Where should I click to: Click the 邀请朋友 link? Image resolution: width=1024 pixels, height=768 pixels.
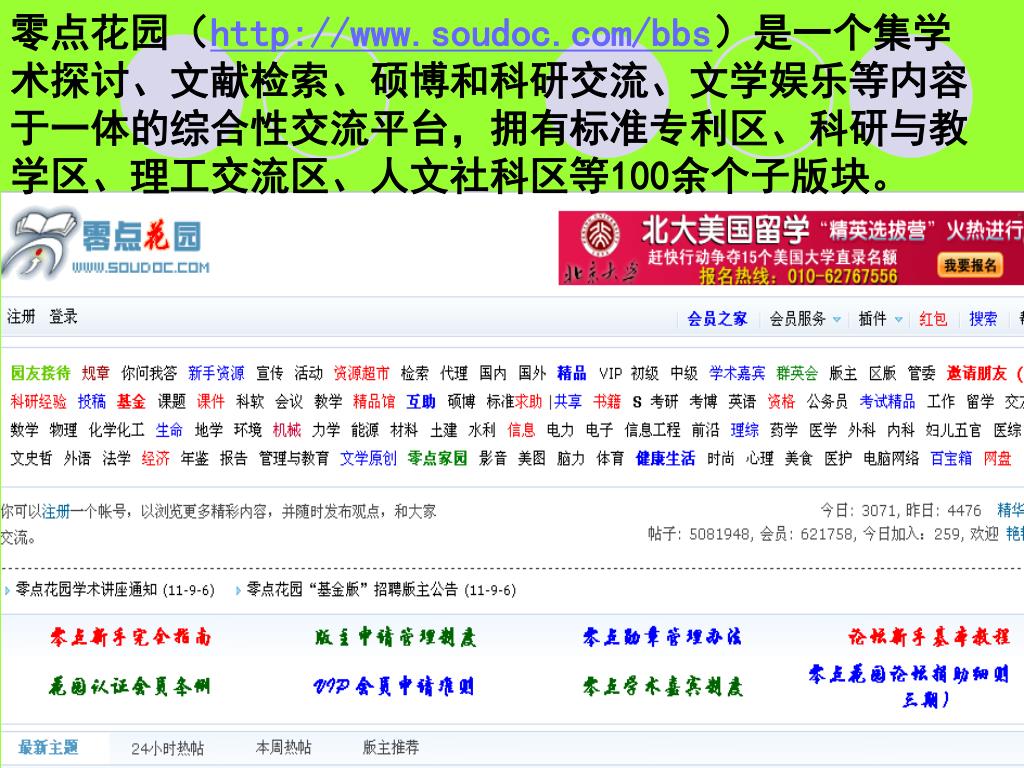click(976, 373)
